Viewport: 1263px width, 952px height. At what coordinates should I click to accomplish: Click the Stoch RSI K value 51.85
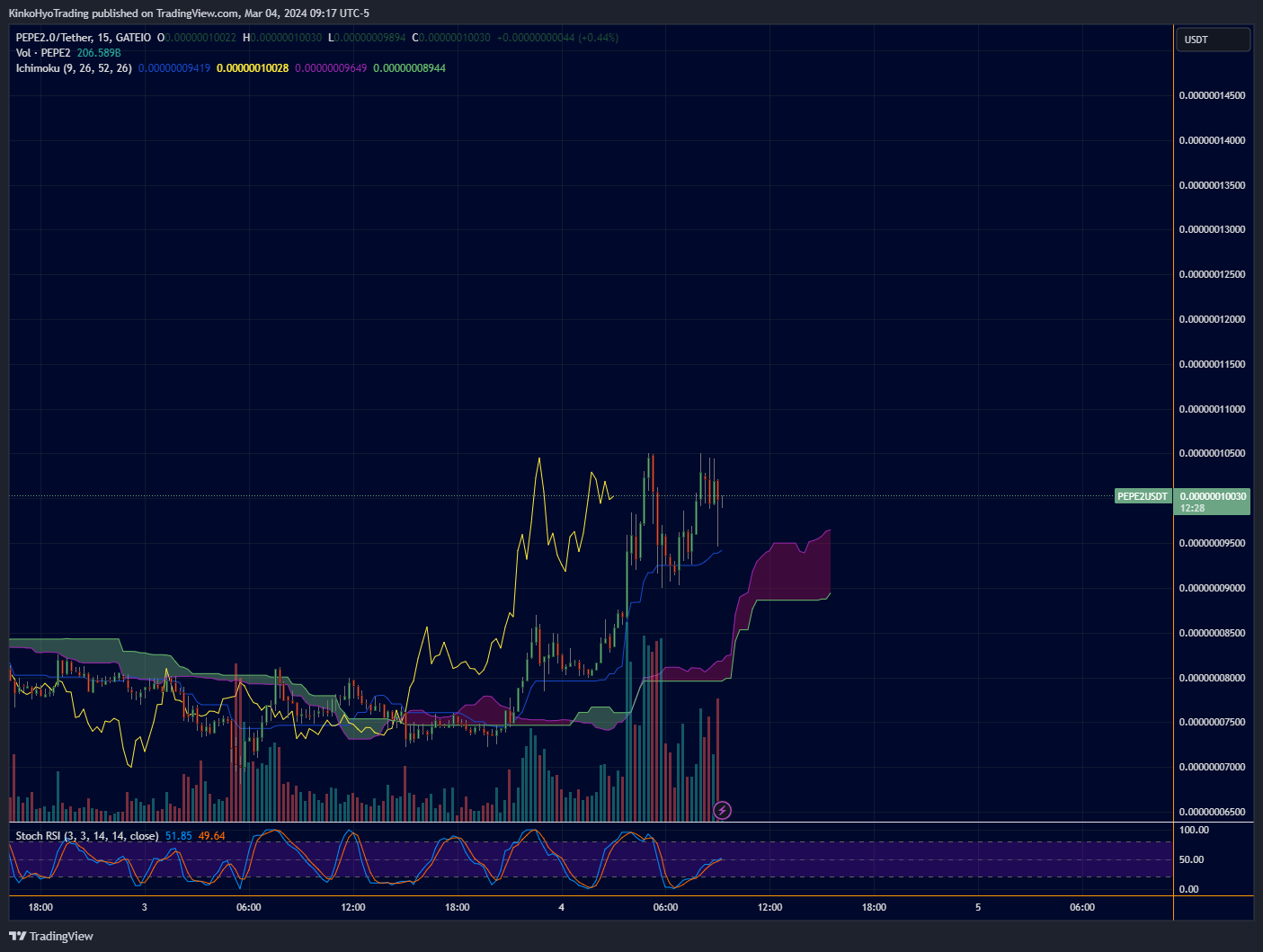coord(179,836)
